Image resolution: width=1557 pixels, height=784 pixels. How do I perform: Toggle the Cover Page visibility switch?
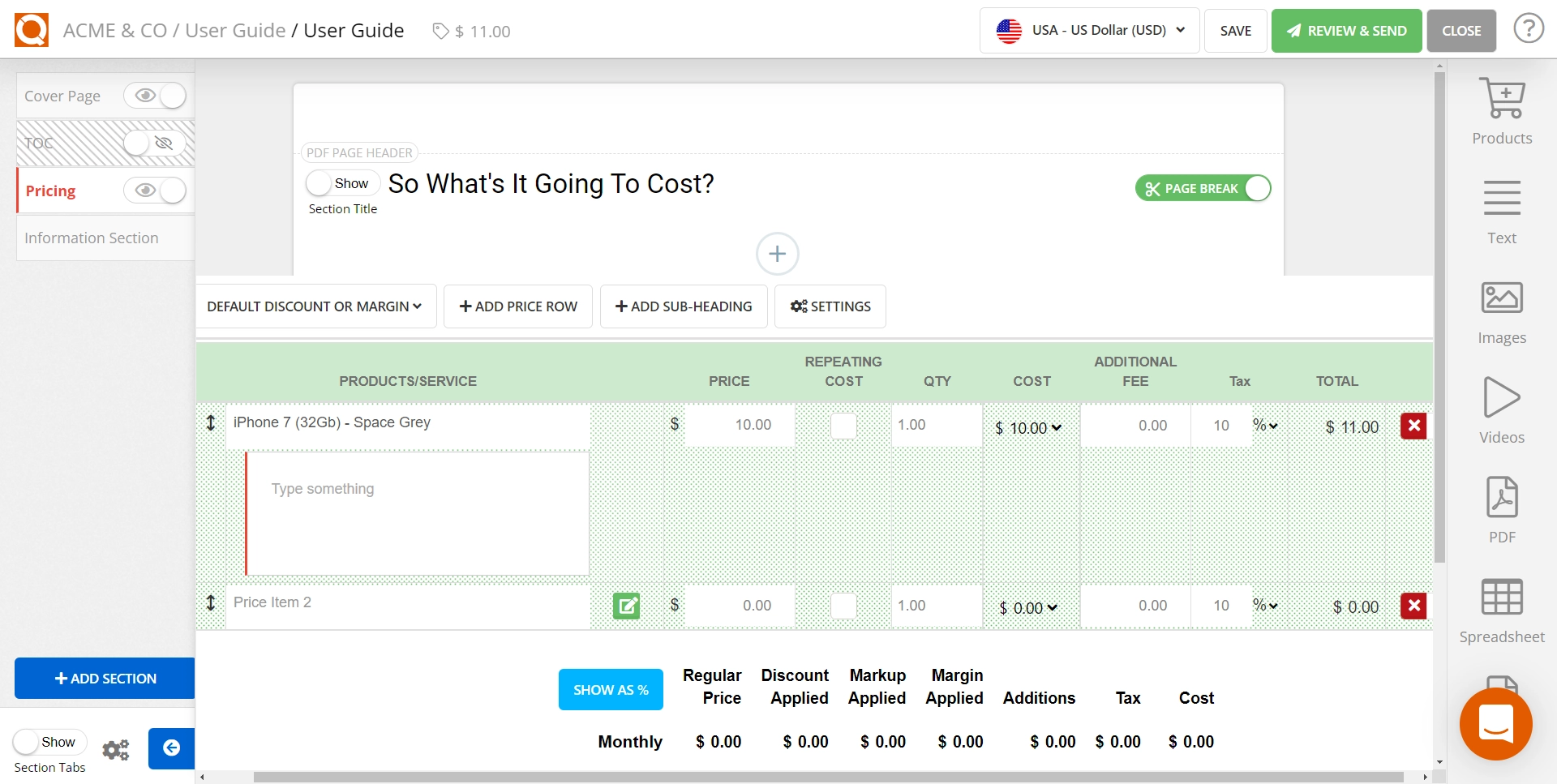click(x=155, y=96)
